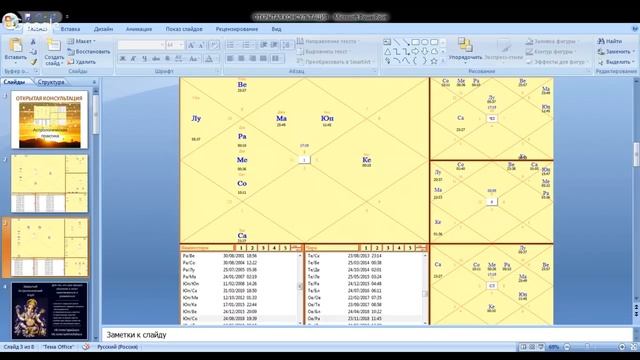Open the Показ слайдов ribbon tab
The image size is (640, 360).
184,29
